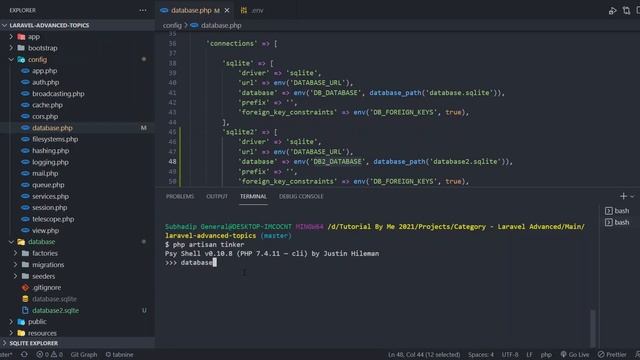This screenshot has height=360, width=640.
Task: Expand the migrations folder
Action: [48, 265]
